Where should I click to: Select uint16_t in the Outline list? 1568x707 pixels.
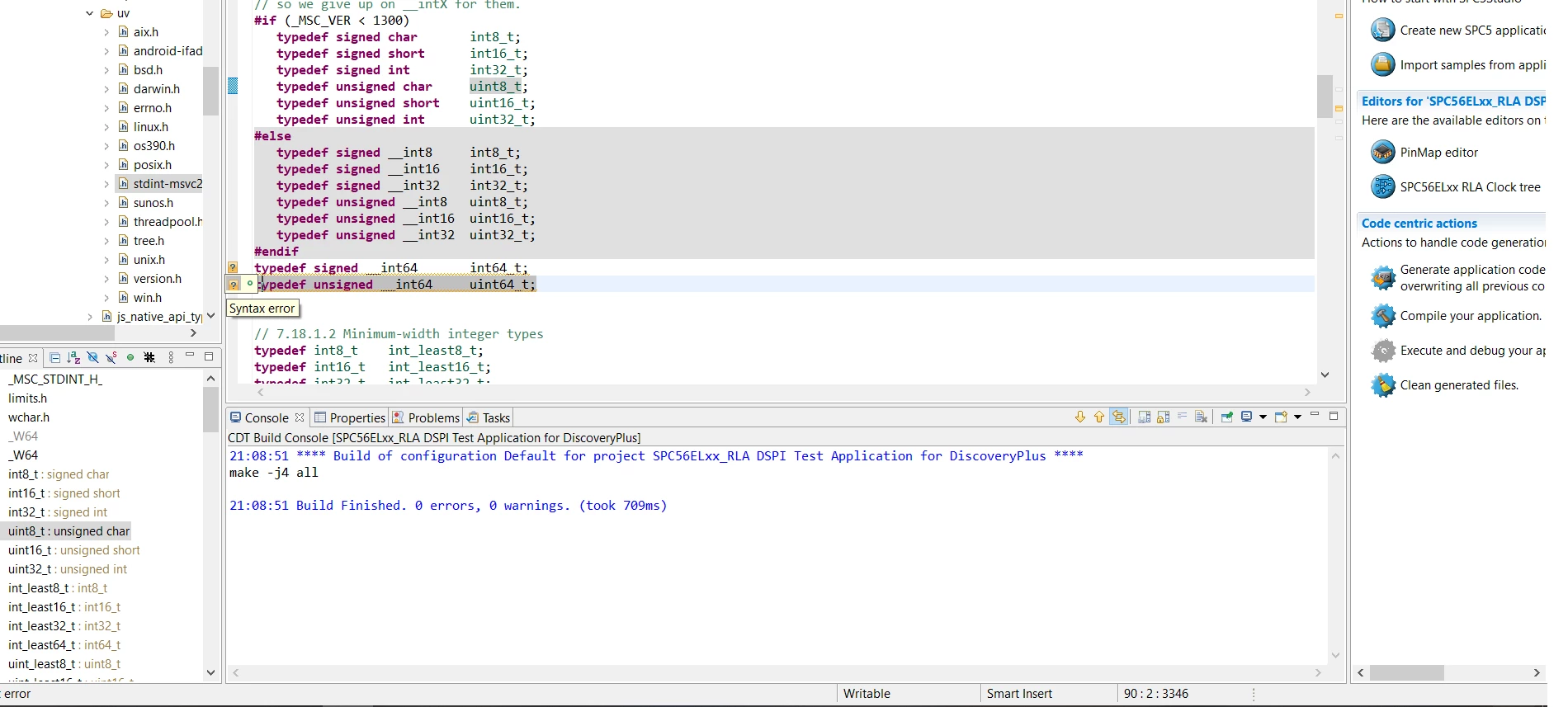pyautogui.click(x=74, y=550)
